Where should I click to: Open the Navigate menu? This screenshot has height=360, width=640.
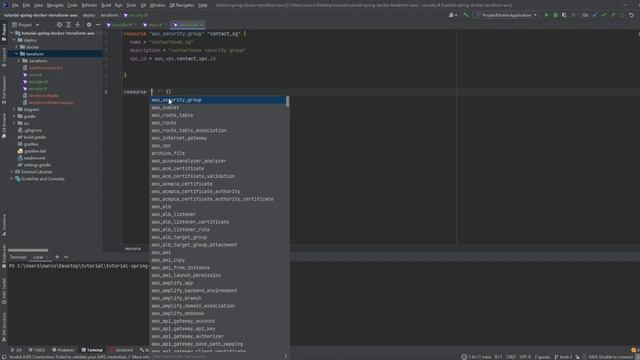(55, 5)
